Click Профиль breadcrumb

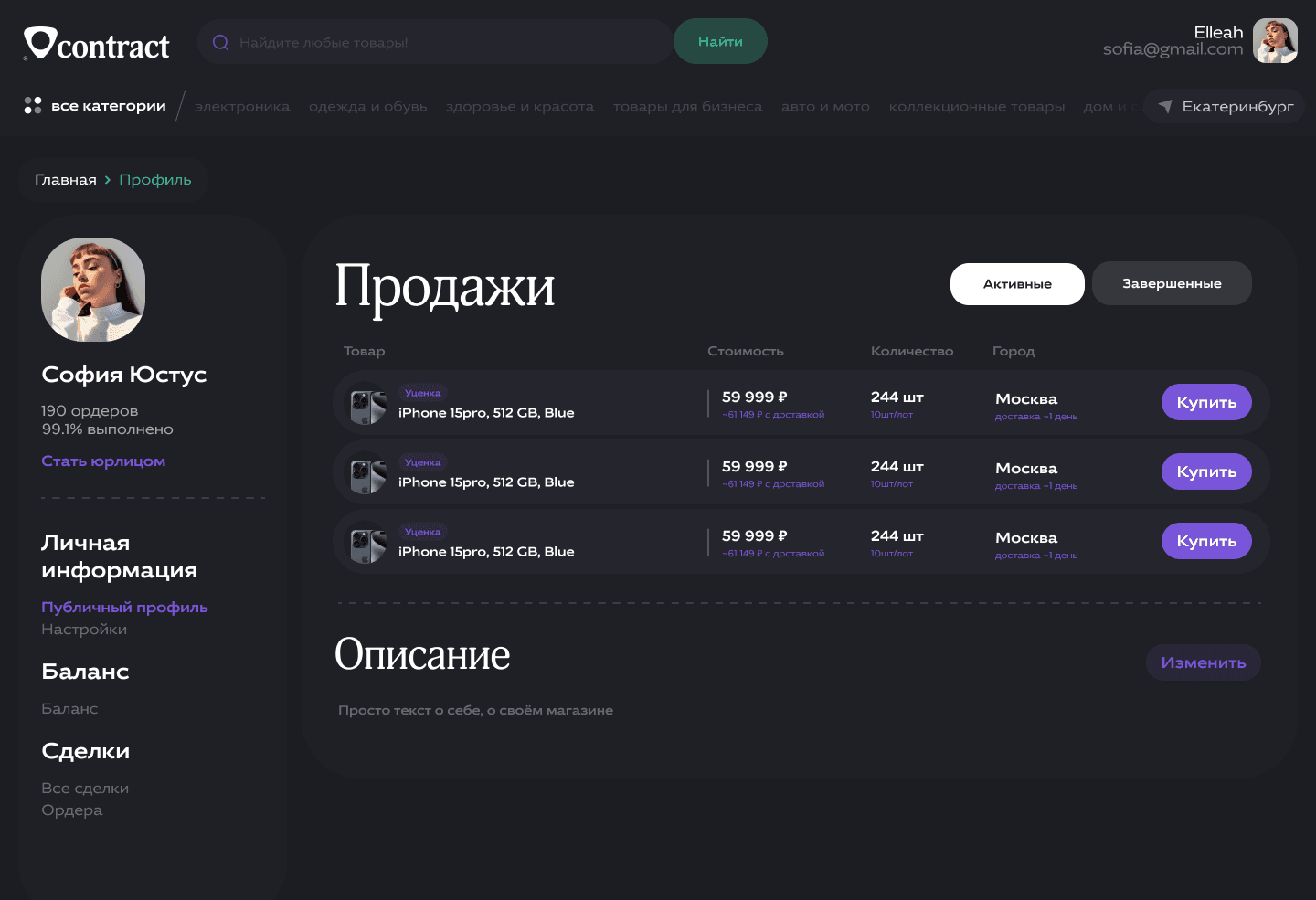point(155,180)
